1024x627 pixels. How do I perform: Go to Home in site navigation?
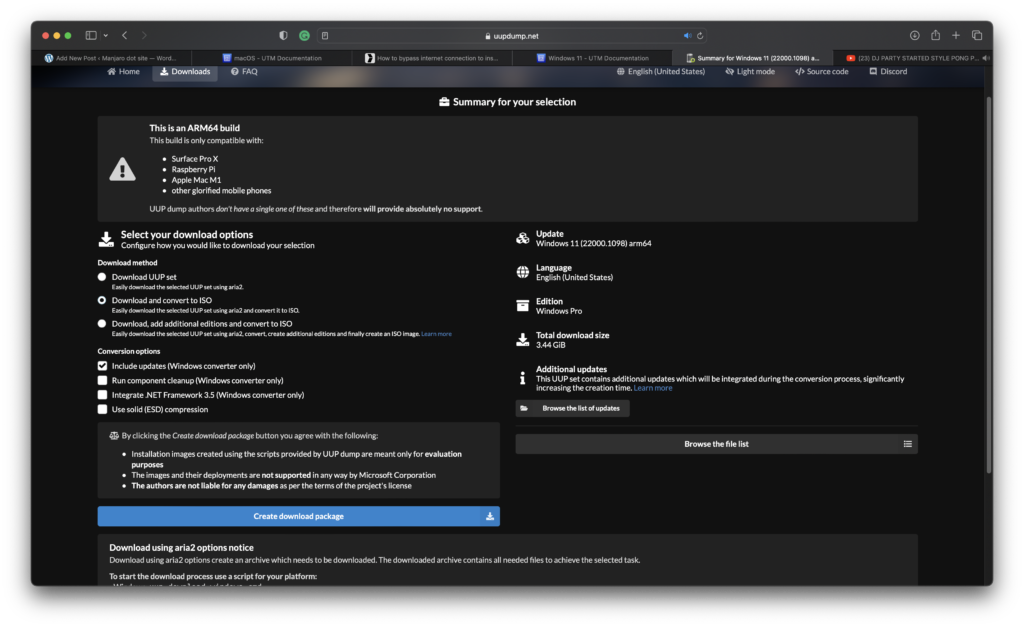(x=123, y=71)
